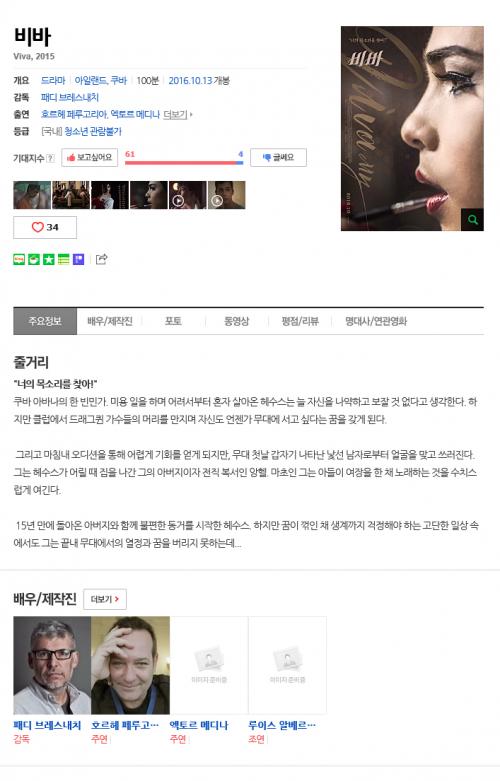
Task: Click the 드라마 genre link
Action: (53, 80)
